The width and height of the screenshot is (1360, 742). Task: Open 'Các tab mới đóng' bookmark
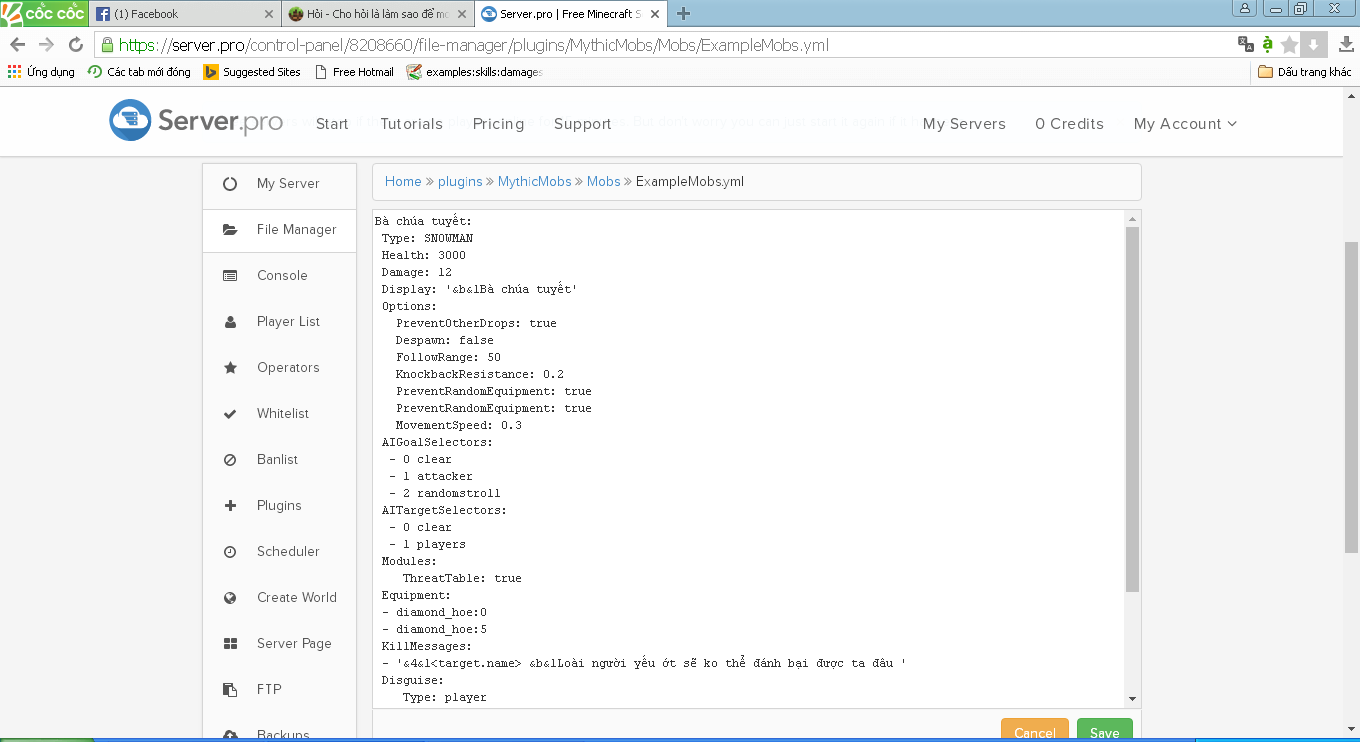tap(139, 72)
